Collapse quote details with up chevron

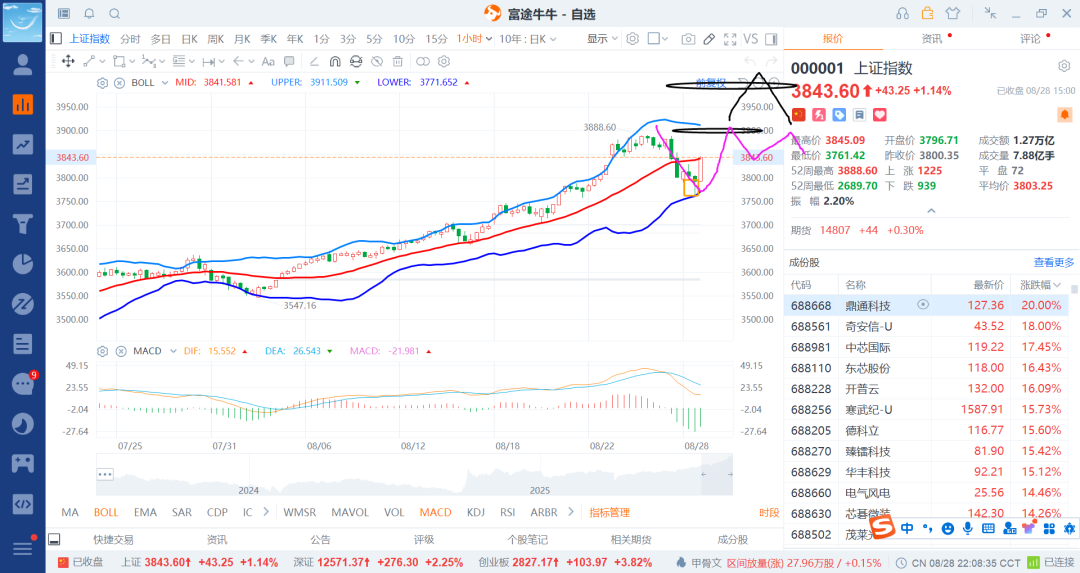coord(931,211)
